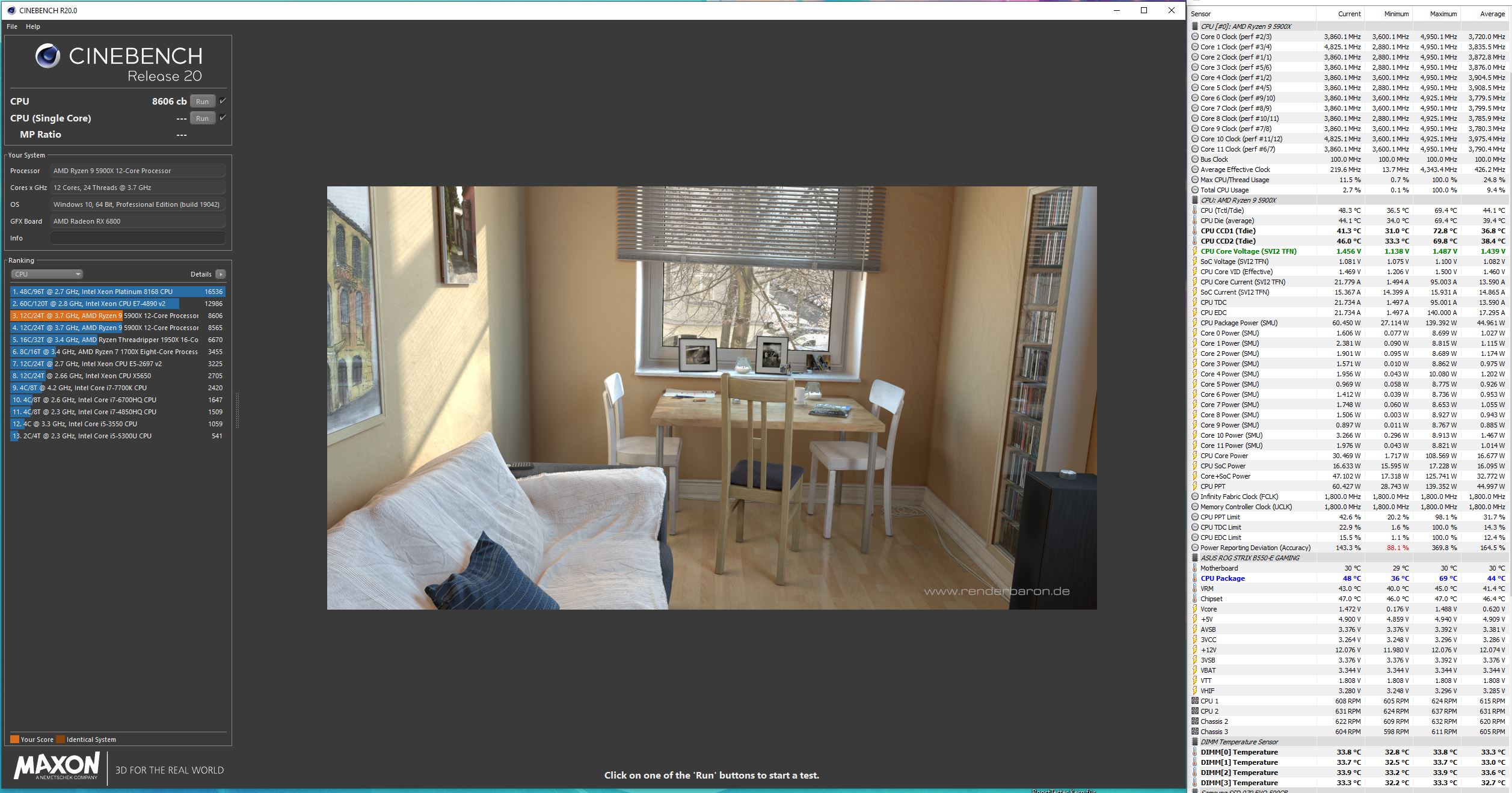
Task: Click the Cinebench title bar app icon
Action: coord(11,10)
